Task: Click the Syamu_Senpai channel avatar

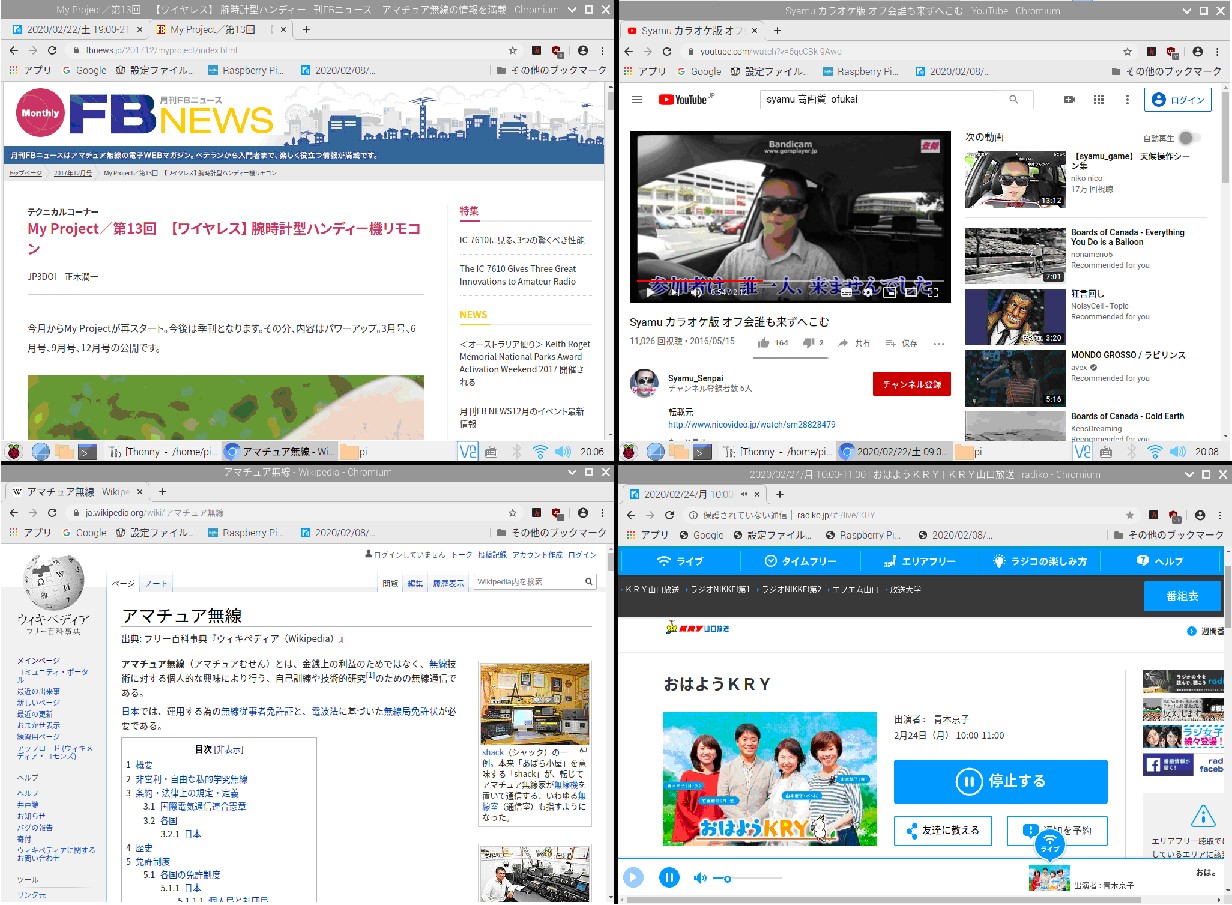Action: click(644, 383)
